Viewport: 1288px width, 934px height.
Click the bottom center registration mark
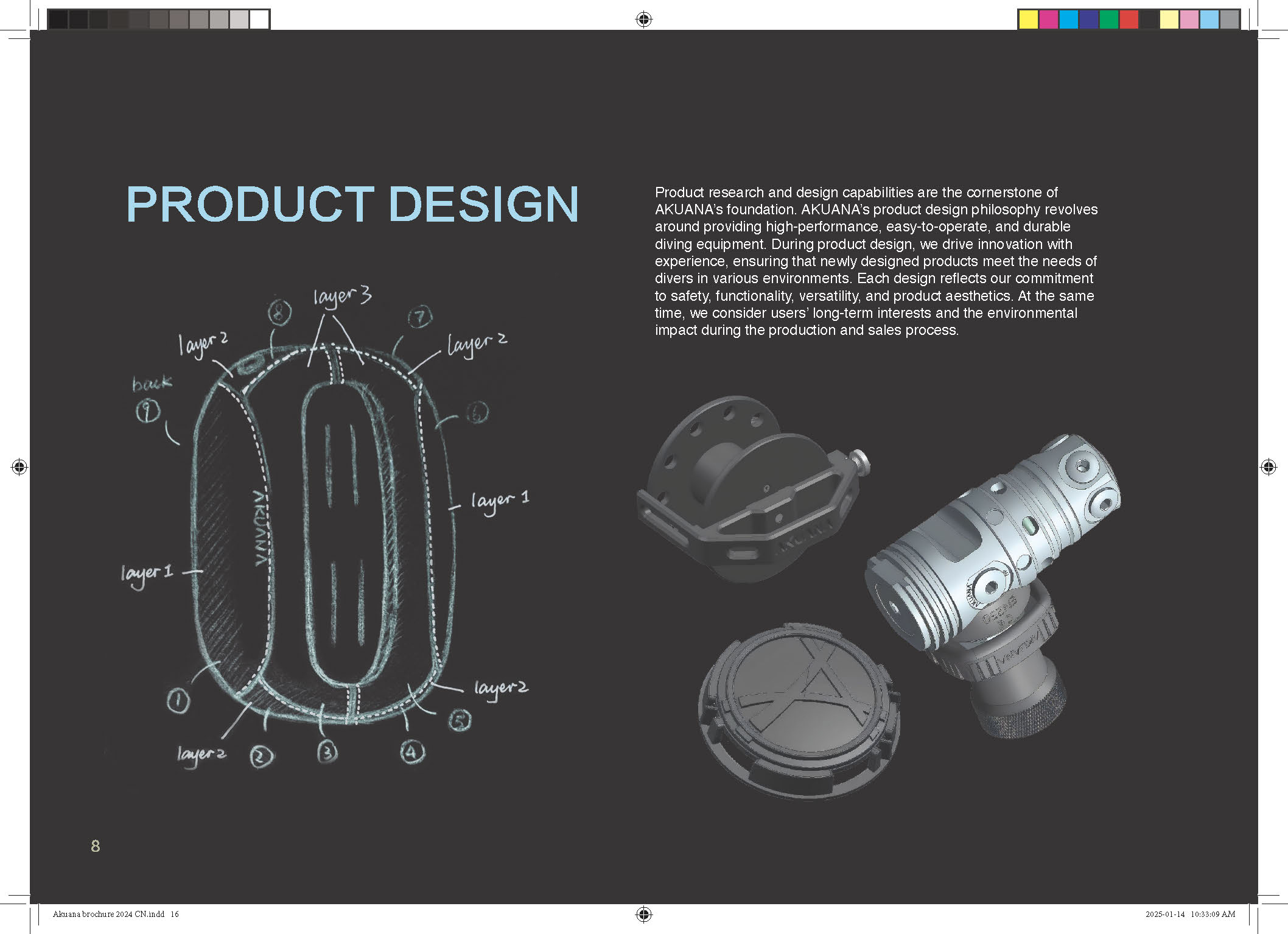(643, 914)
